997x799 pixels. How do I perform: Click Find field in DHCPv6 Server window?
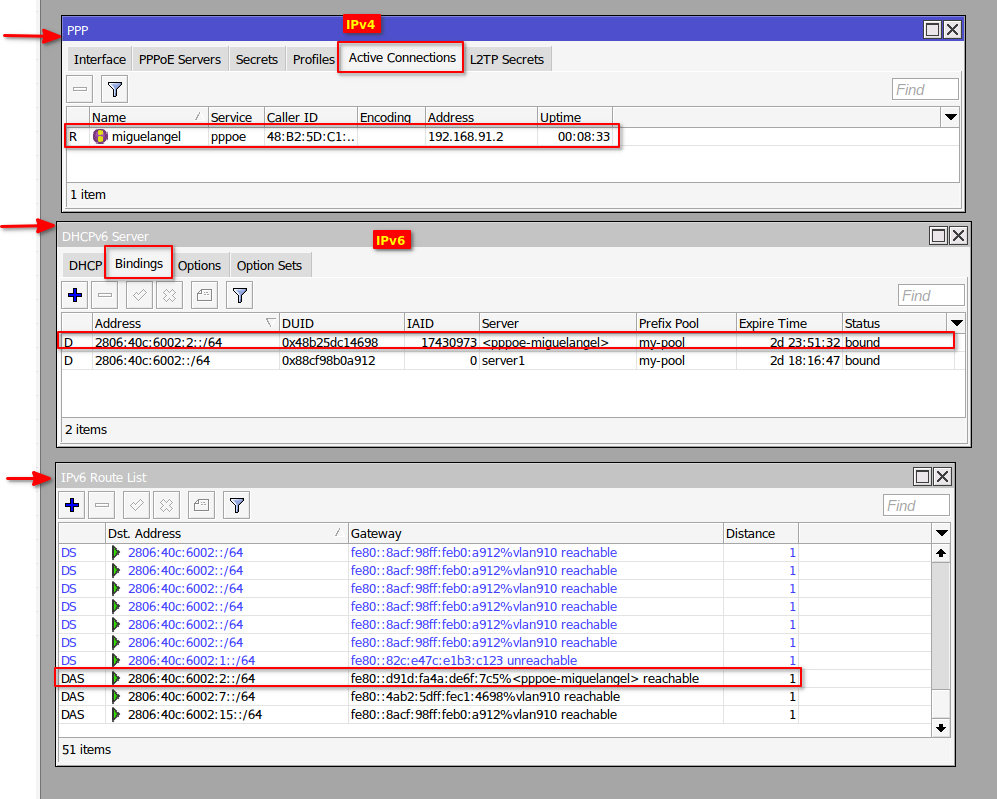coord(931,296)
